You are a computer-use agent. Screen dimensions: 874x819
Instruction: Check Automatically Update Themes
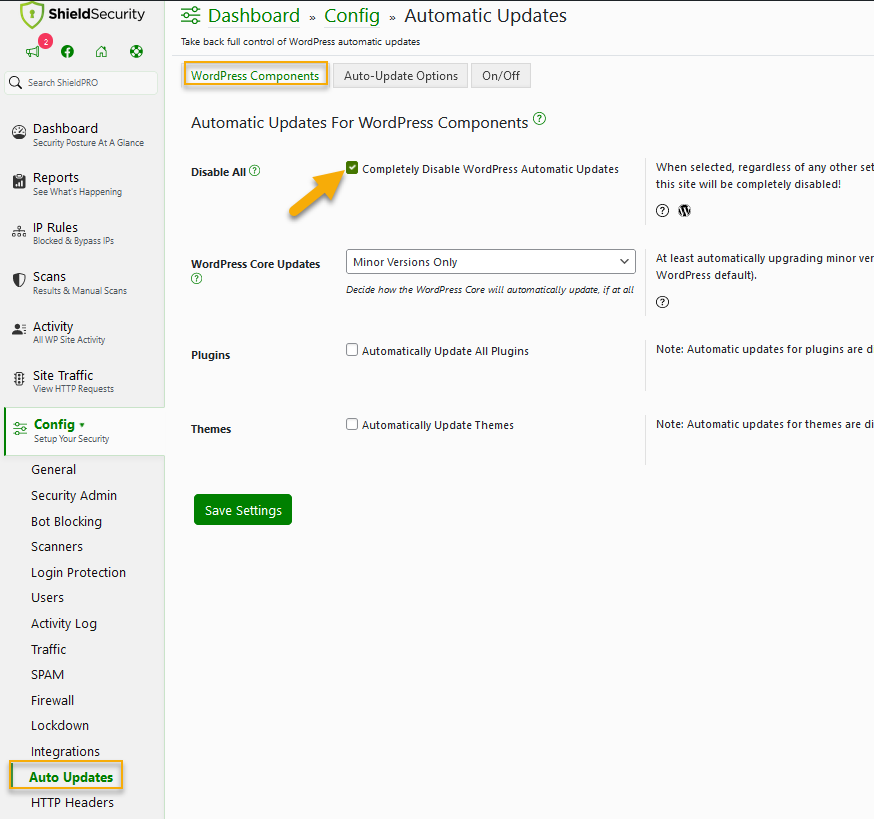tap(352, 424)
